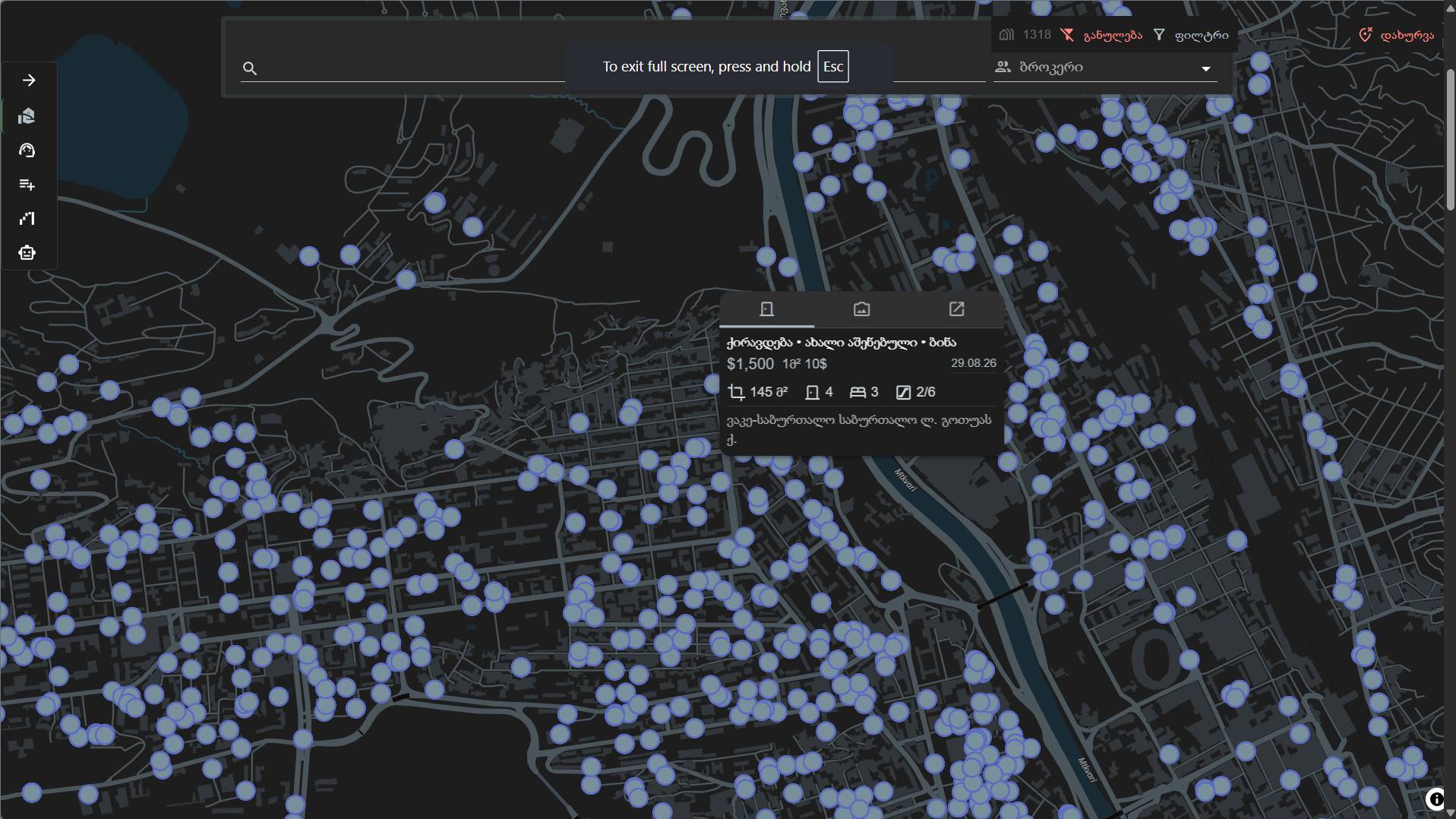This screenshot has width=1456, height=819.
Task: Click the 1მ² 10$ price-per-meter text
Action: coord(804,364)
